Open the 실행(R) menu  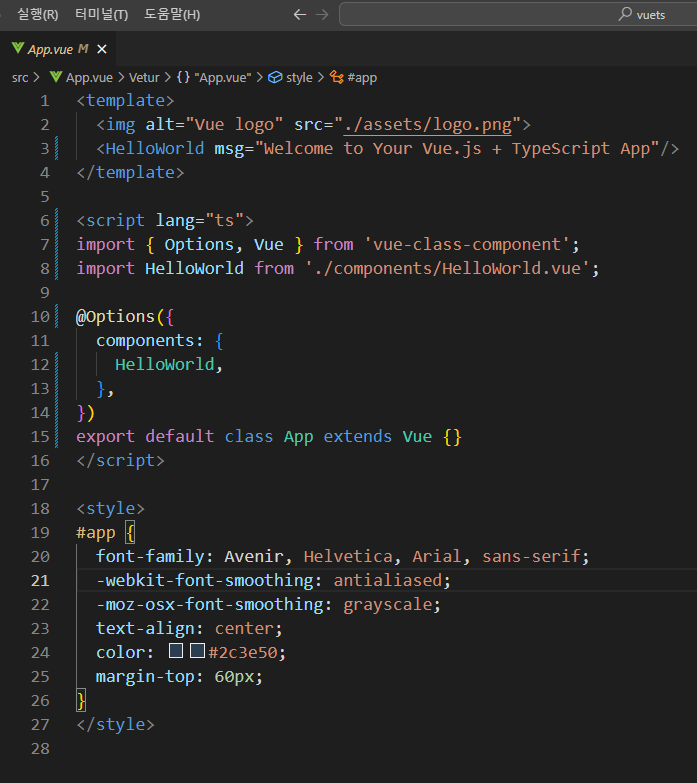pyautogui.click(x=37, y=14)
